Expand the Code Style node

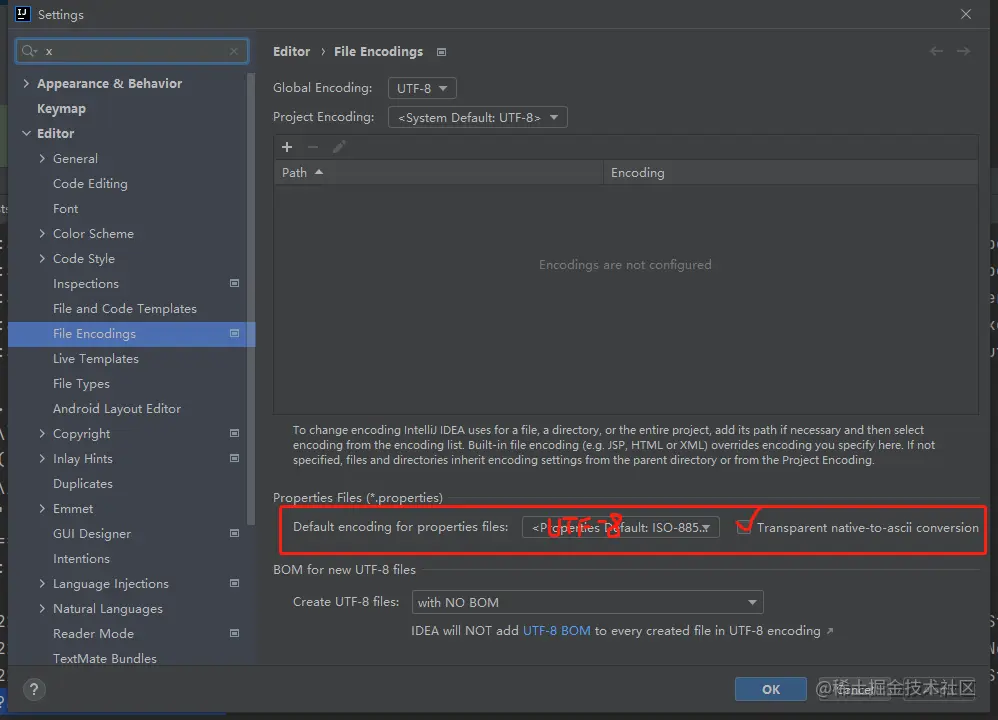42,258
